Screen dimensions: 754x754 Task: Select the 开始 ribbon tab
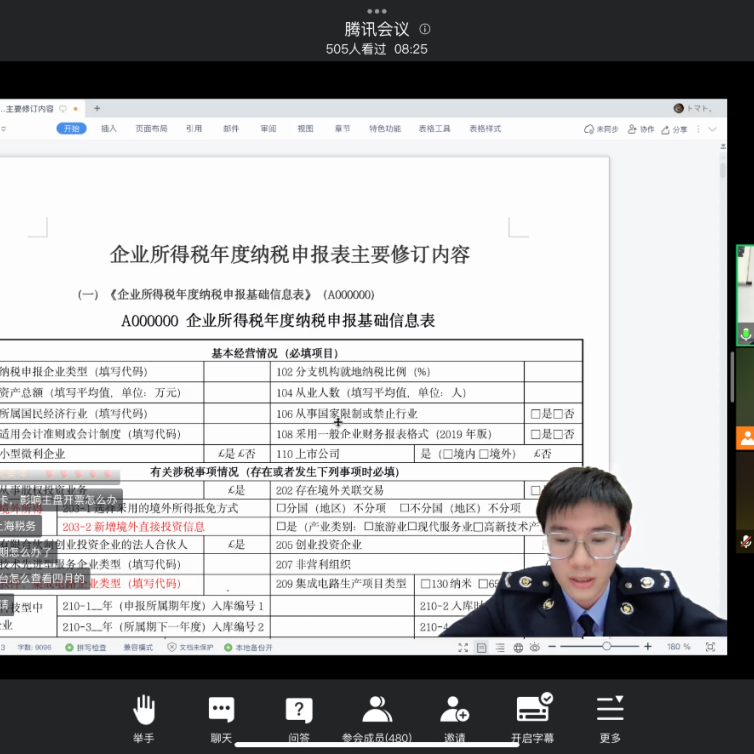click(x=71, y=128)
